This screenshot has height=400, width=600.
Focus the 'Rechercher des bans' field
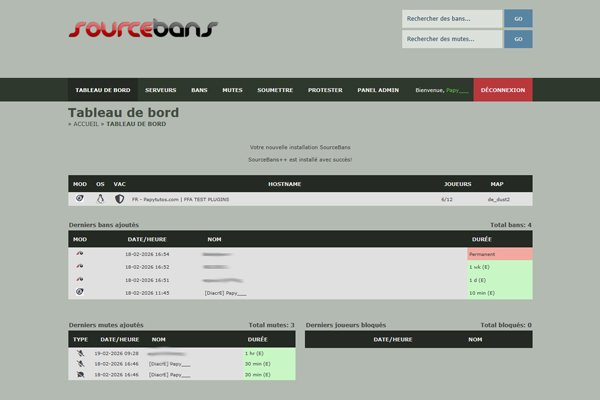tap(452, 18)
